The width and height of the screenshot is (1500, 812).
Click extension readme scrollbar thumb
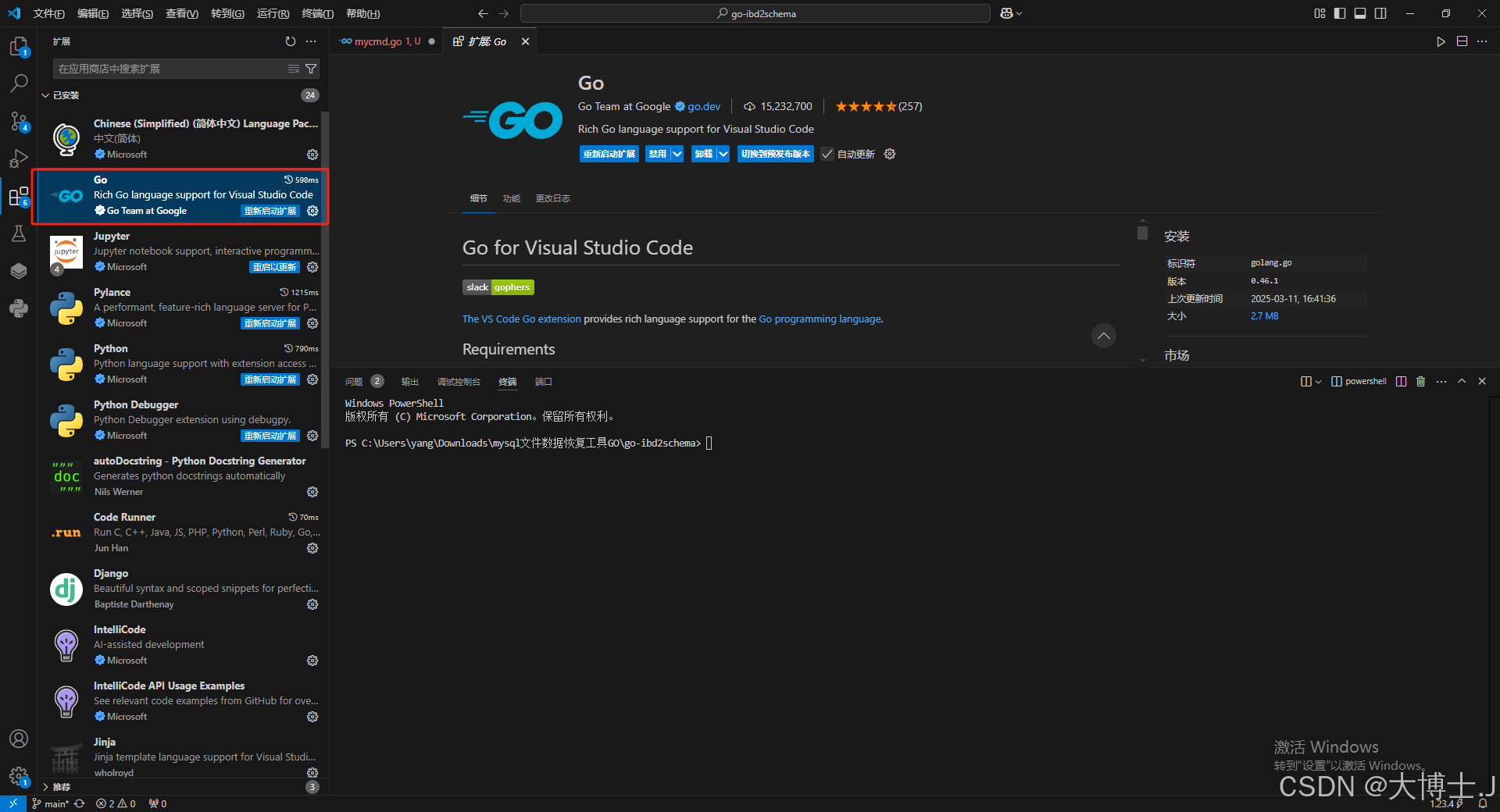coord(1142,233)
